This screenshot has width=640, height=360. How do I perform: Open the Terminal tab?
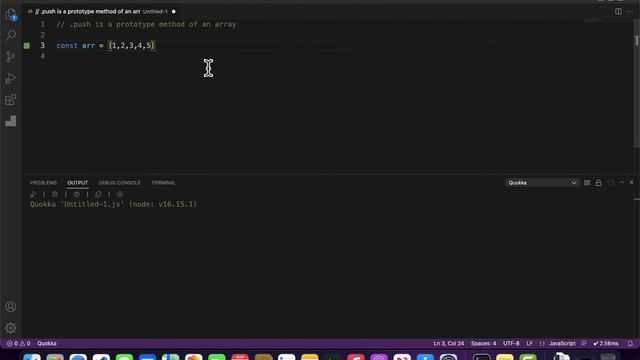coord(163,183)
